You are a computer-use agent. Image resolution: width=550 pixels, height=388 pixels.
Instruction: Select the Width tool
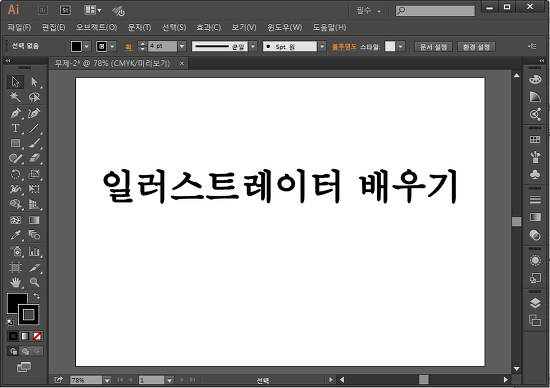coord(15,189)
